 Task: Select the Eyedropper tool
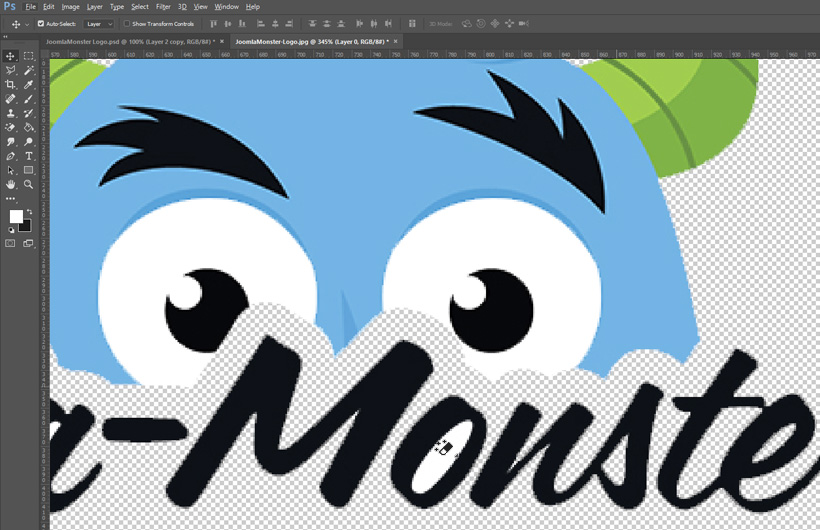coord(28,84)
